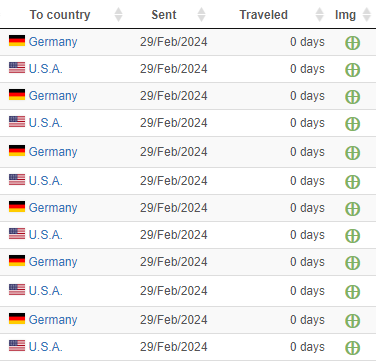Open image icon in fourth row
The width and height of the screenshot is (387, 361).
click(352, 124)
